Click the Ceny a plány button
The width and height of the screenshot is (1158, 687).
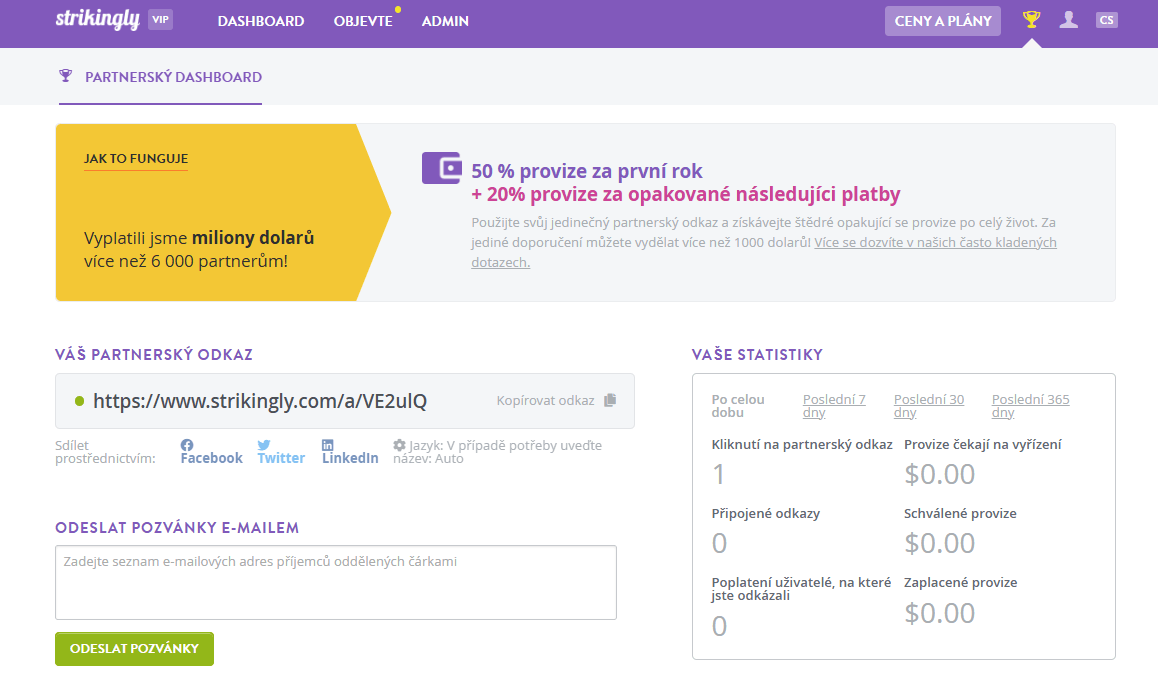(942, 21)
